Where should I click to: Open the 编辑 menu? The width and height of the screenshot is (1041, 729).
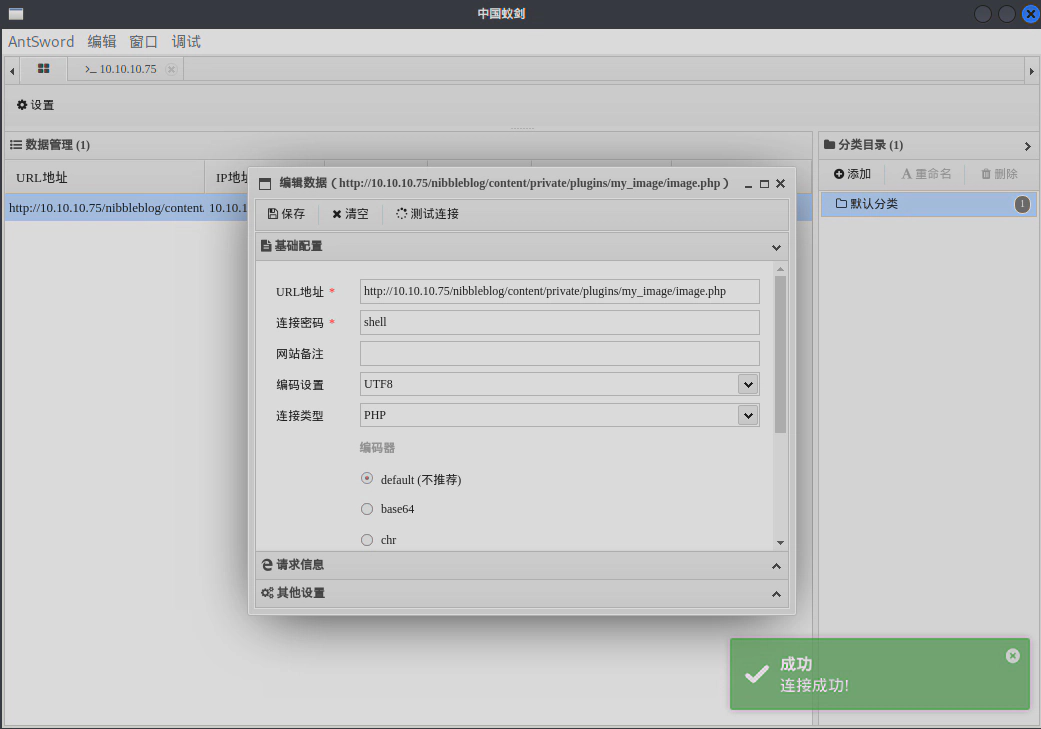click(x=102, y=41)
